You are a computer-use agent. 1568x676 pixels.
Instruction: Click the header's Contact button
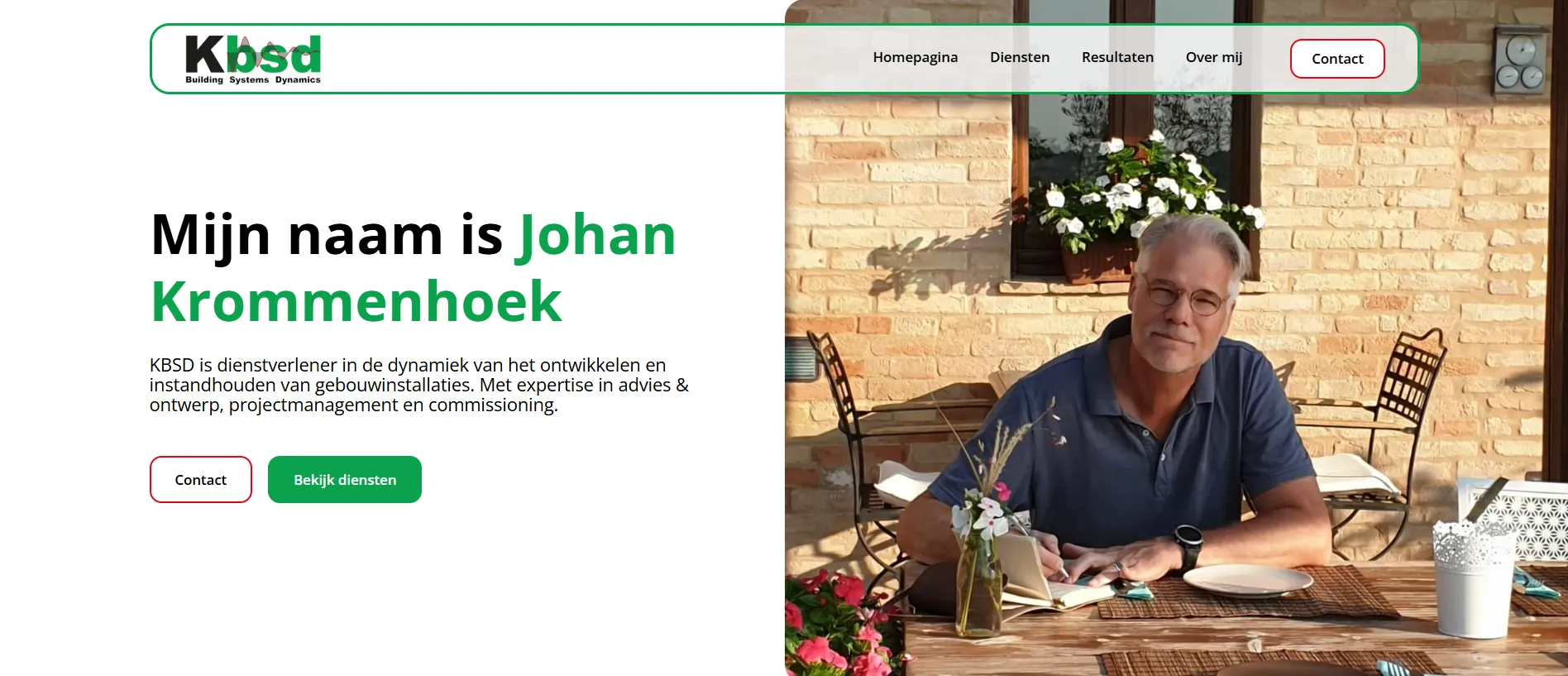pyautogui.click(x=1337, y=59)
